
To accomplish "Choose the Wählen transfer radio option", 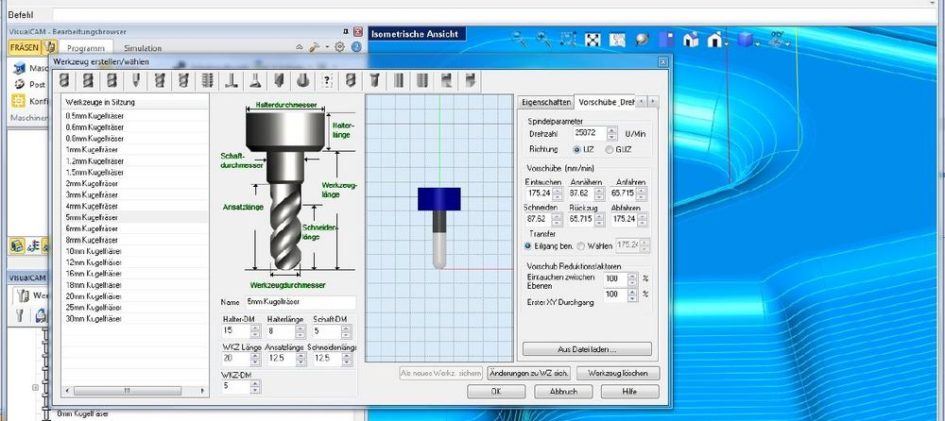I will 580,244.
